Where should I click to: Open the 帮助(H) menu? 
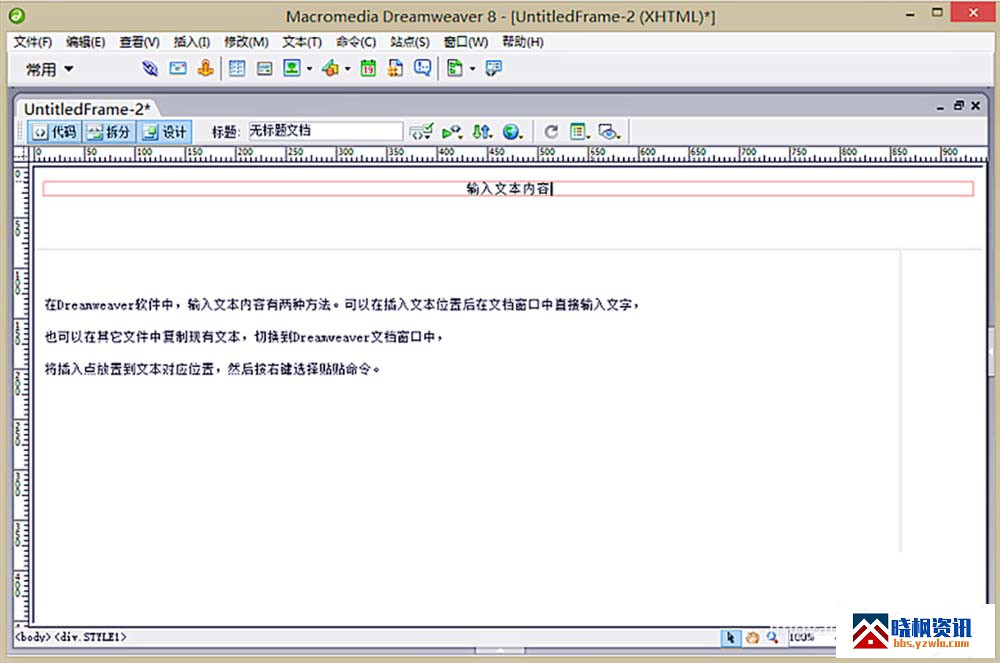(523, 42)
